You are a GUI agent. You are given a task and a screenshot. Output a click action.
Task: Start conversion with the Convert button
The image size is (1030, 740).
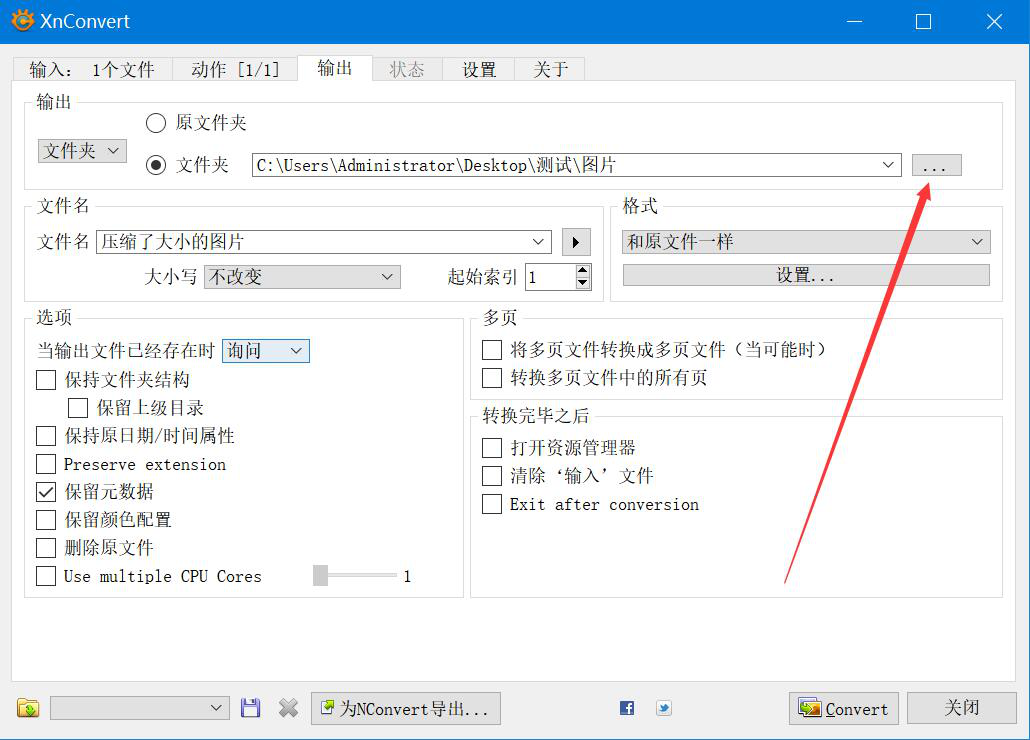pos(843,708)
